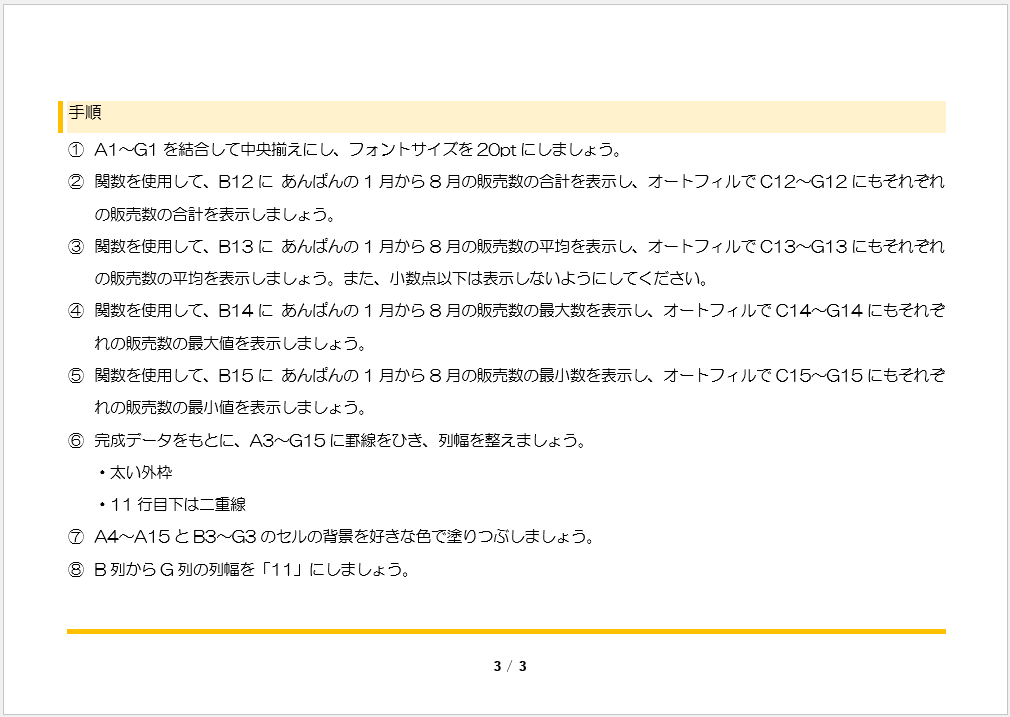Click the line 'れの販売数の最小値を表示しましょう。'
This screenshot has height=717, width=1010.
tap(231, 408)
